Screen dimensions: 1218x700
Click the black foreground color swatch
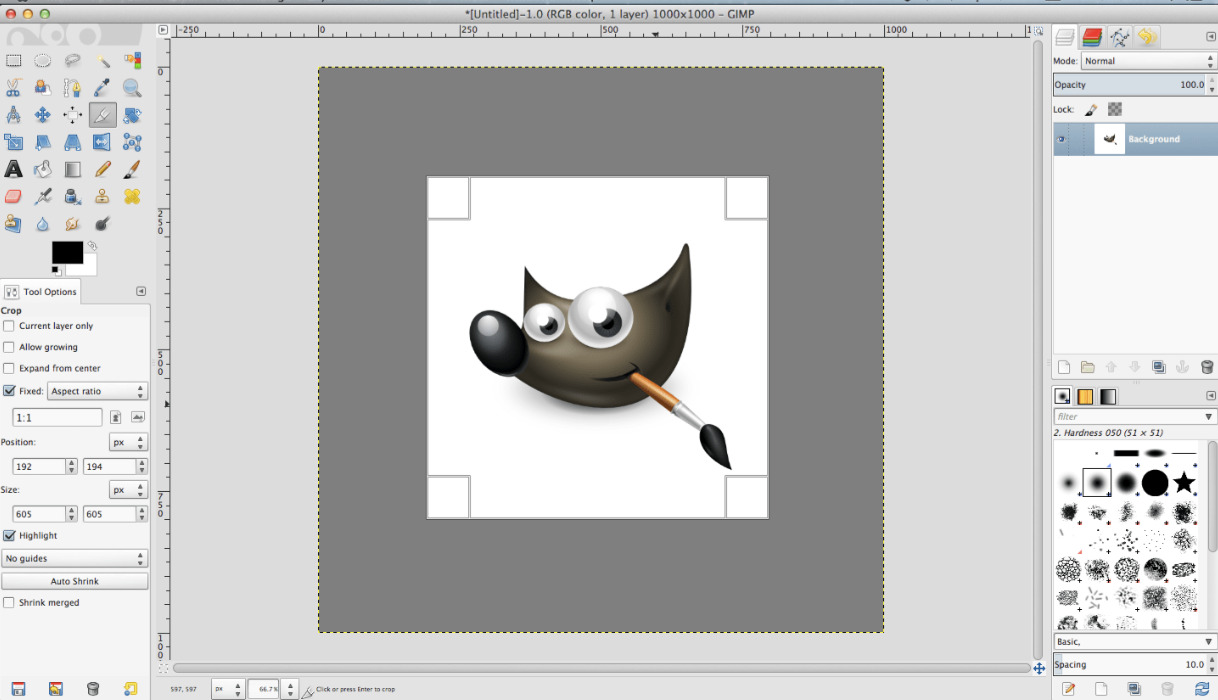67,252
